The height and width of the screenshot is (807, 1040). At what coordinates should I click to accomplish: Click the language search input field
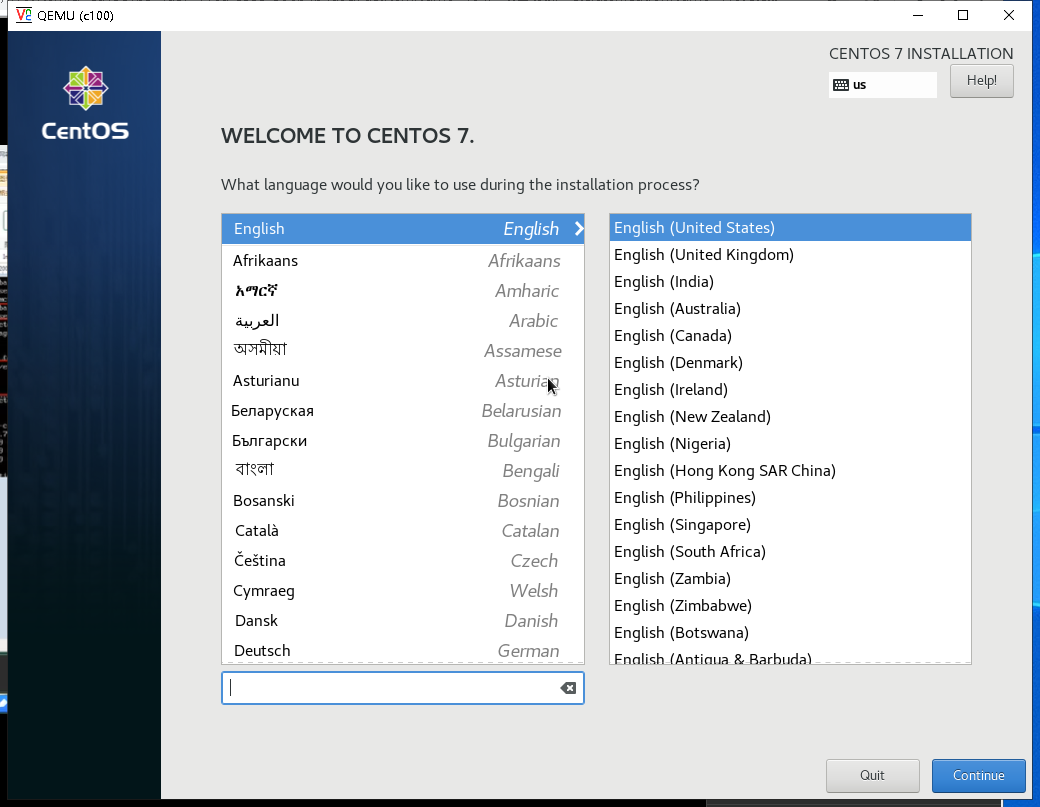pyautogui.click(x=403, y=688)
